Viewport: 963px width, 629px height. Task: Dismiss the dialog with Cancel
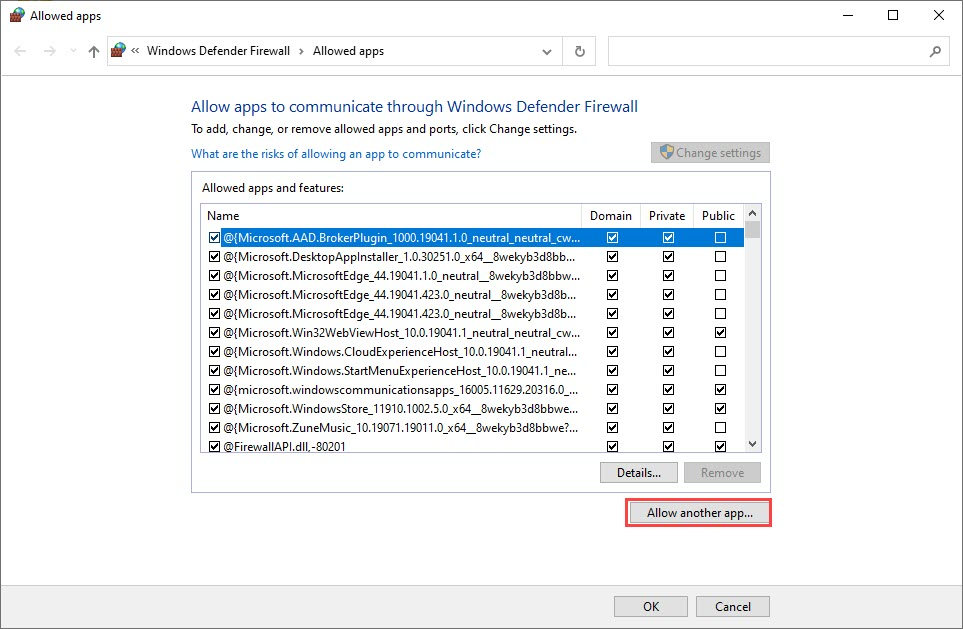(733, 606)
